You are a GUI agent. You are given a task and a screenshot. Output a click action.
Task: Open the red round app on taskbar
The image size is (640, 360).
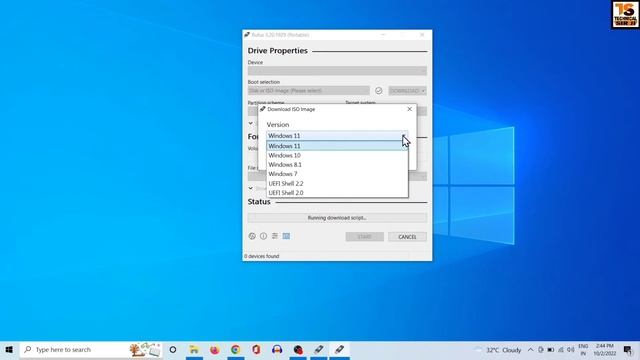[x=298, y=350]
